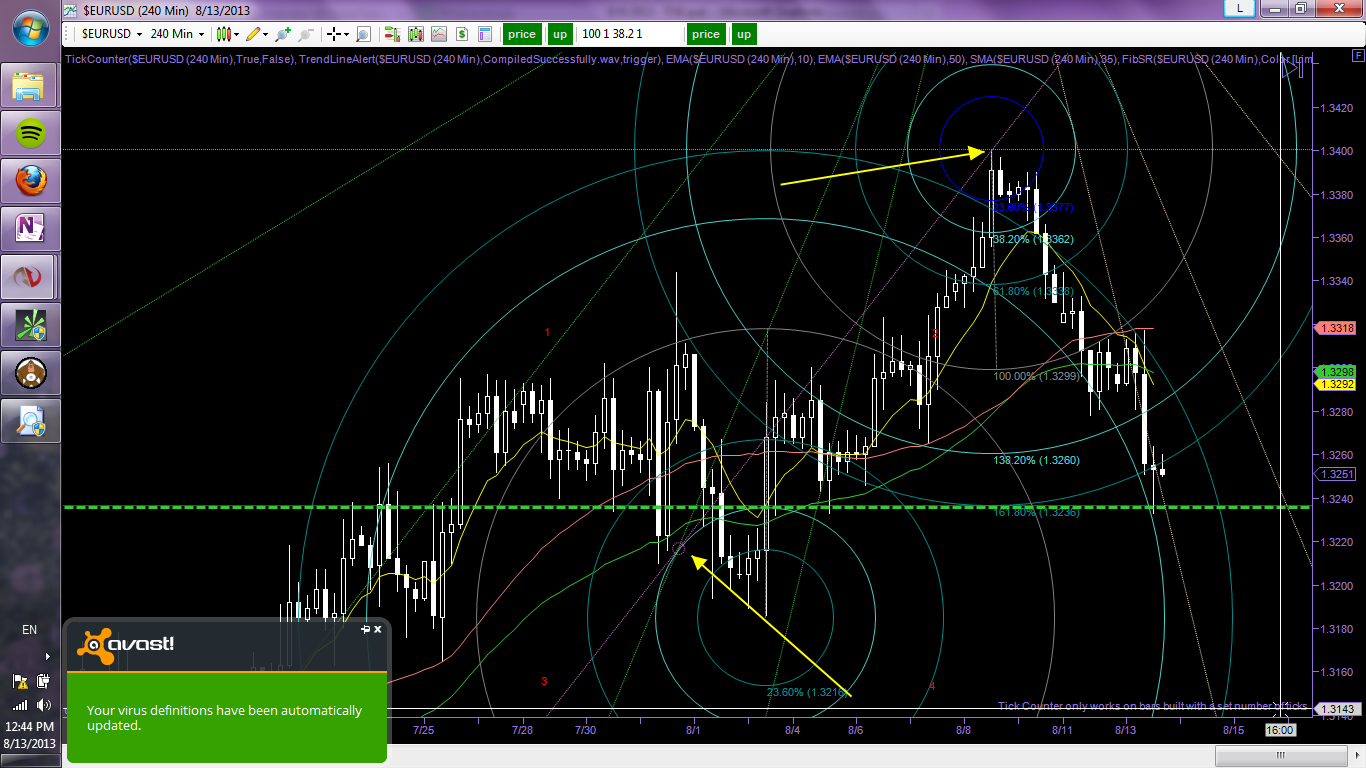This screenshot has height=768, width=1366.
Task: Click the candlestick chart style icon
Action: pos(223,34)
